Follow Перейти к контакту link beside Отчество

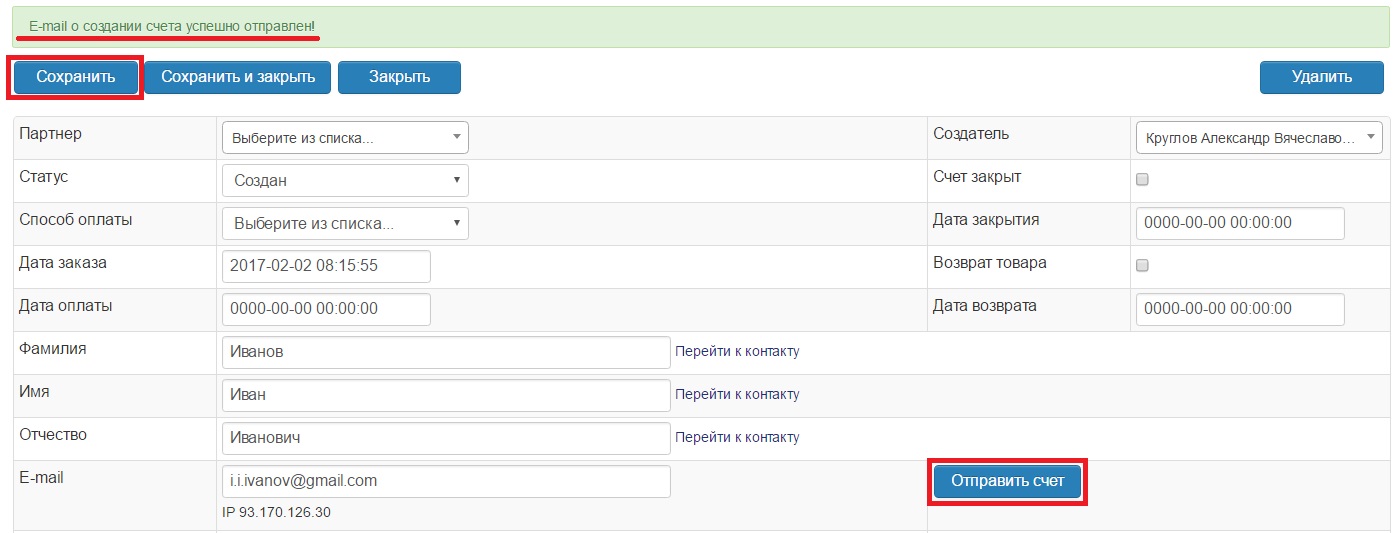click(738, 438)
